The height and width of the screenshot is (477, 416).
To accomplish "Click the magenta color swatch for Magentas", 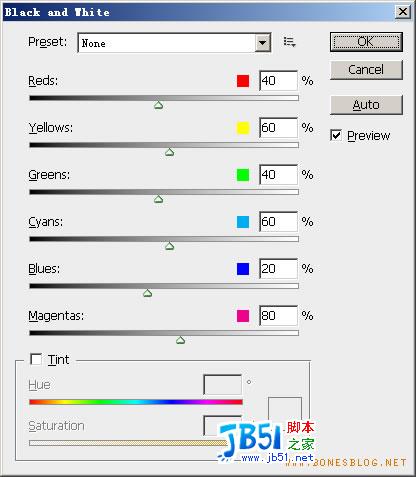I will click(x=243, y=316).
